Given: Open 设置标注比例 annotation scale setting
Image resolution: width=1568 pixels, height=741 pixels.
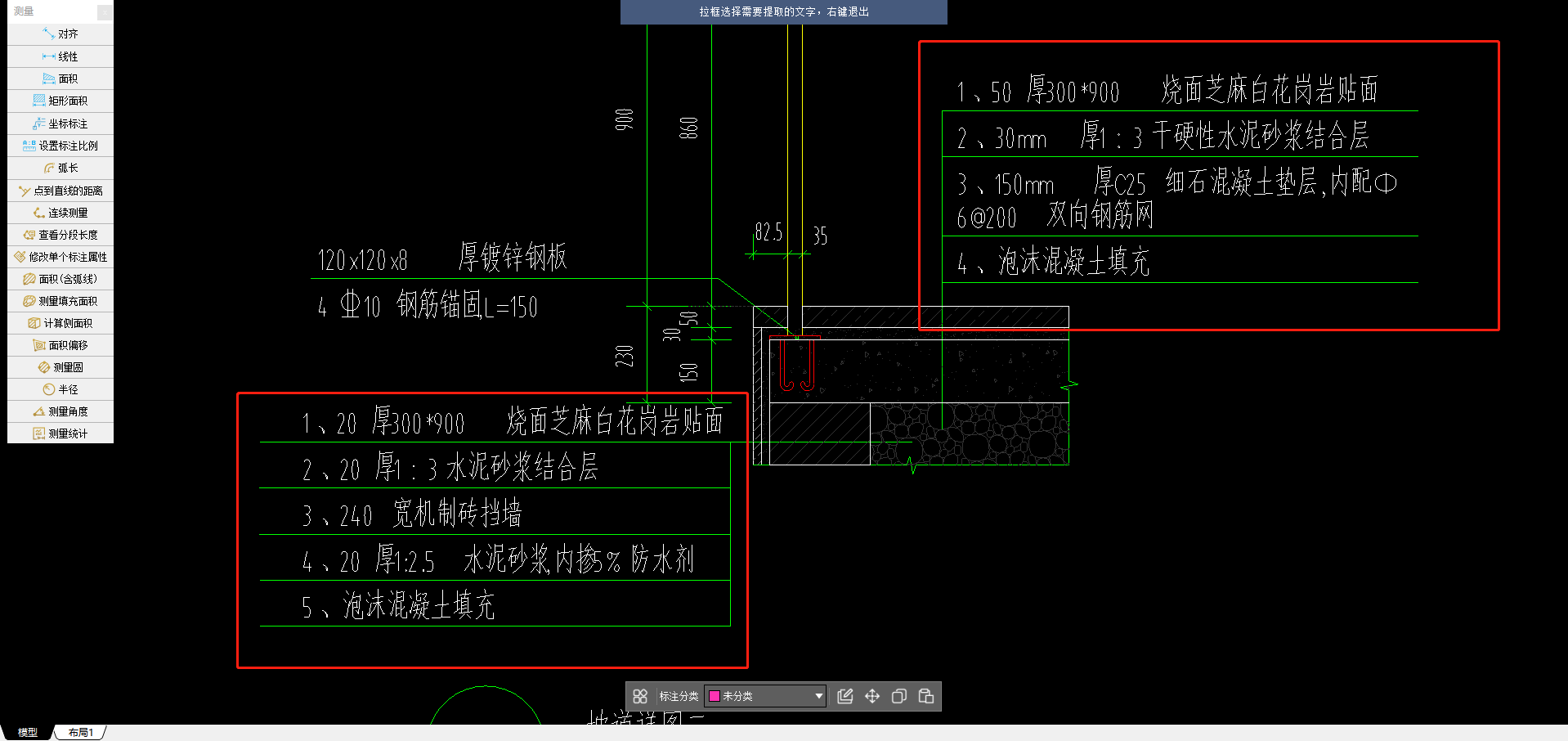Looking at the screenshot, I should click(60, 146).
